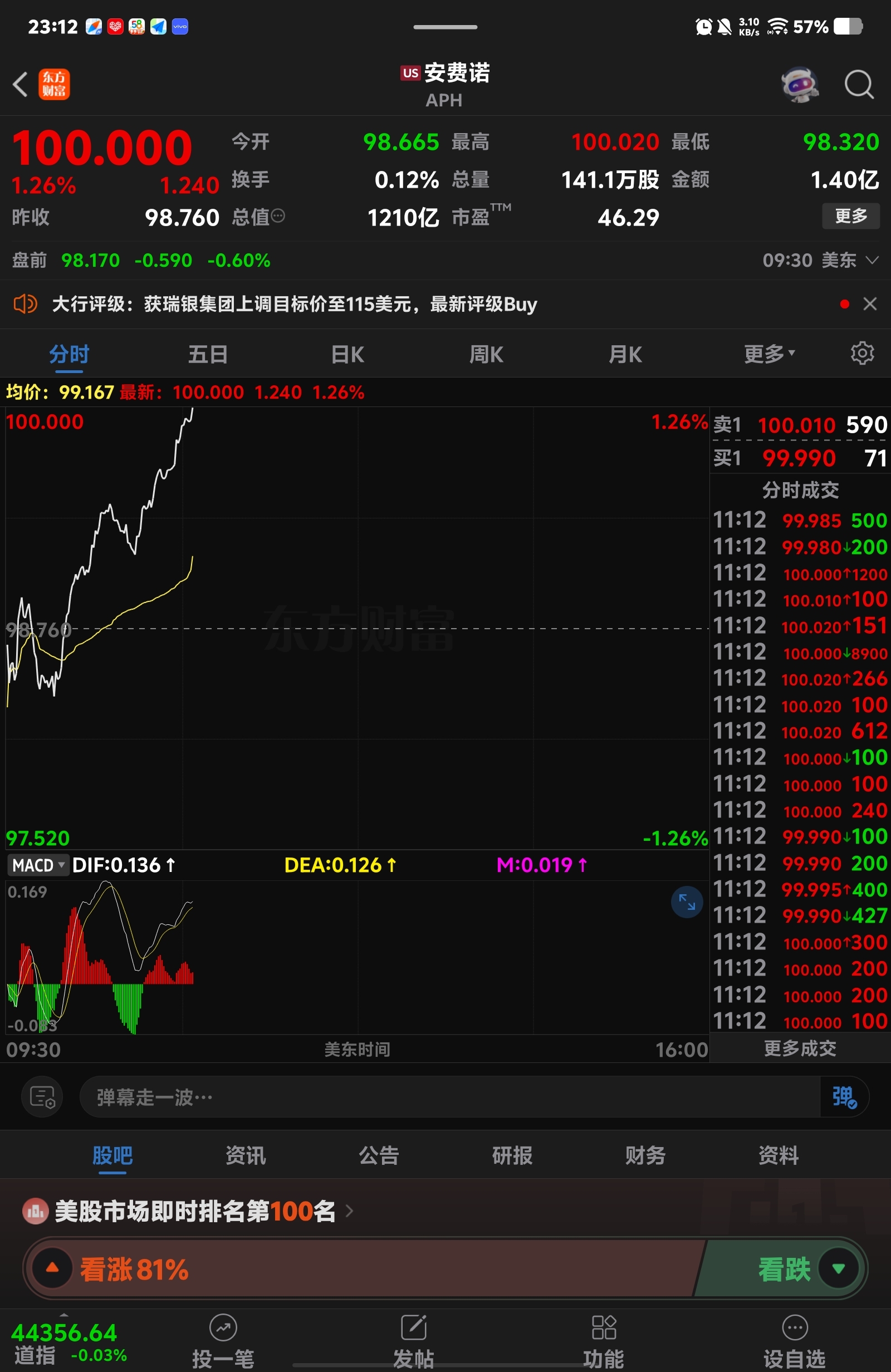Tap the speaker announcement icon
Screen dimensions: 891x1372
(26, 303)
